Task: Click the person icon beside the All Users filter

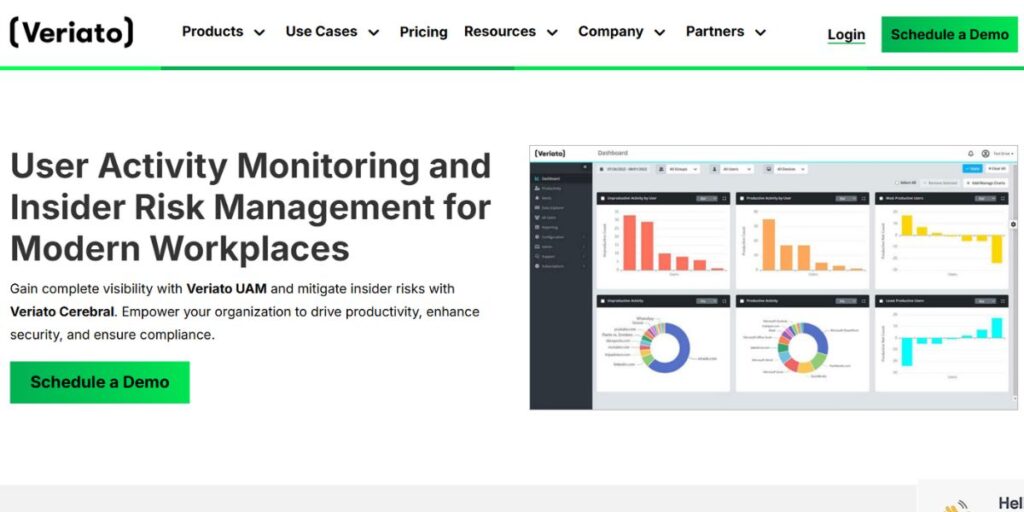Action: pyautogui.click(x=715, y=169)
